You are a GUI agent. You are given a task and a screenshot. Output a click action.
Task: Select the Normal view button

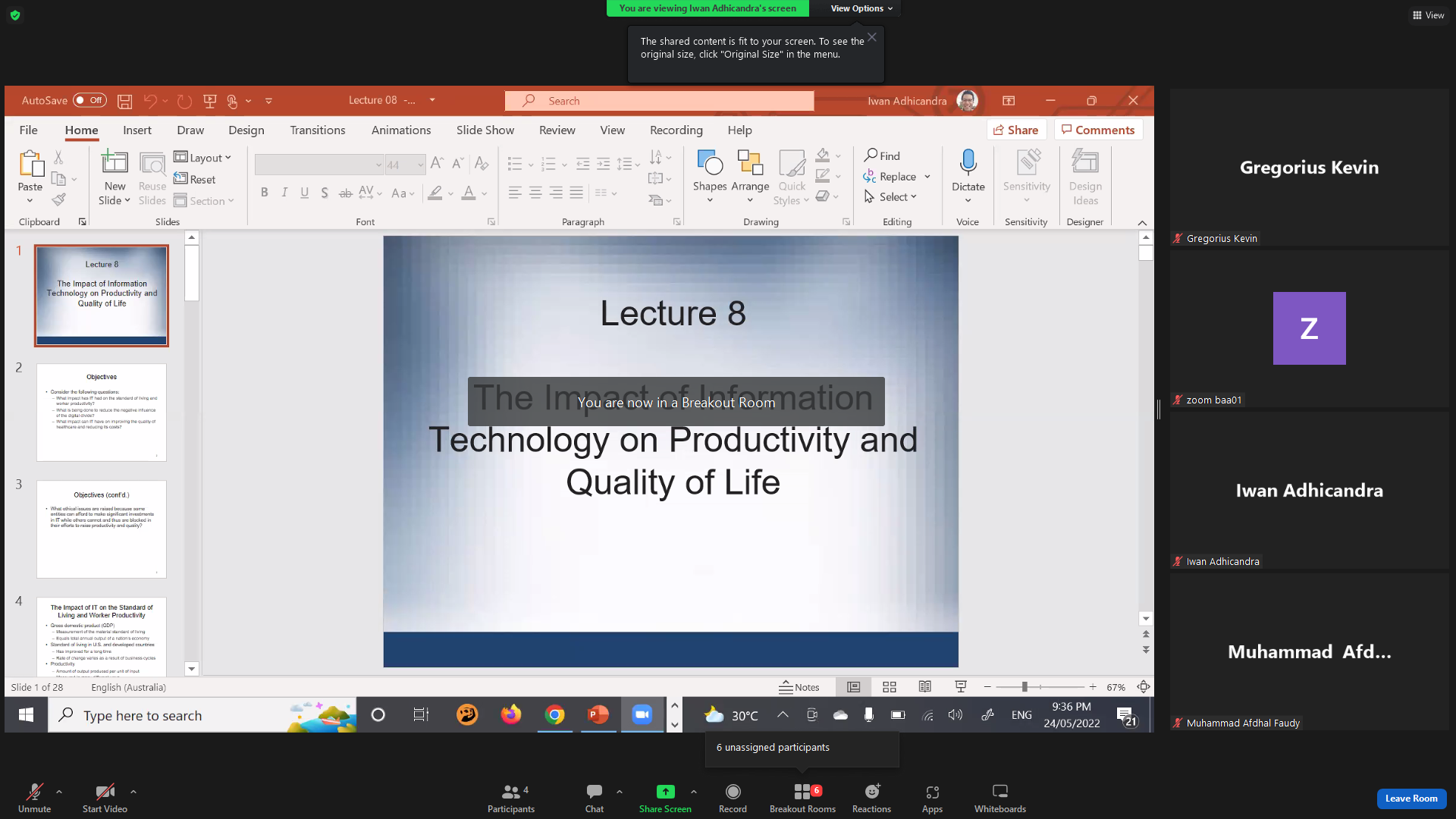[854, 687]
